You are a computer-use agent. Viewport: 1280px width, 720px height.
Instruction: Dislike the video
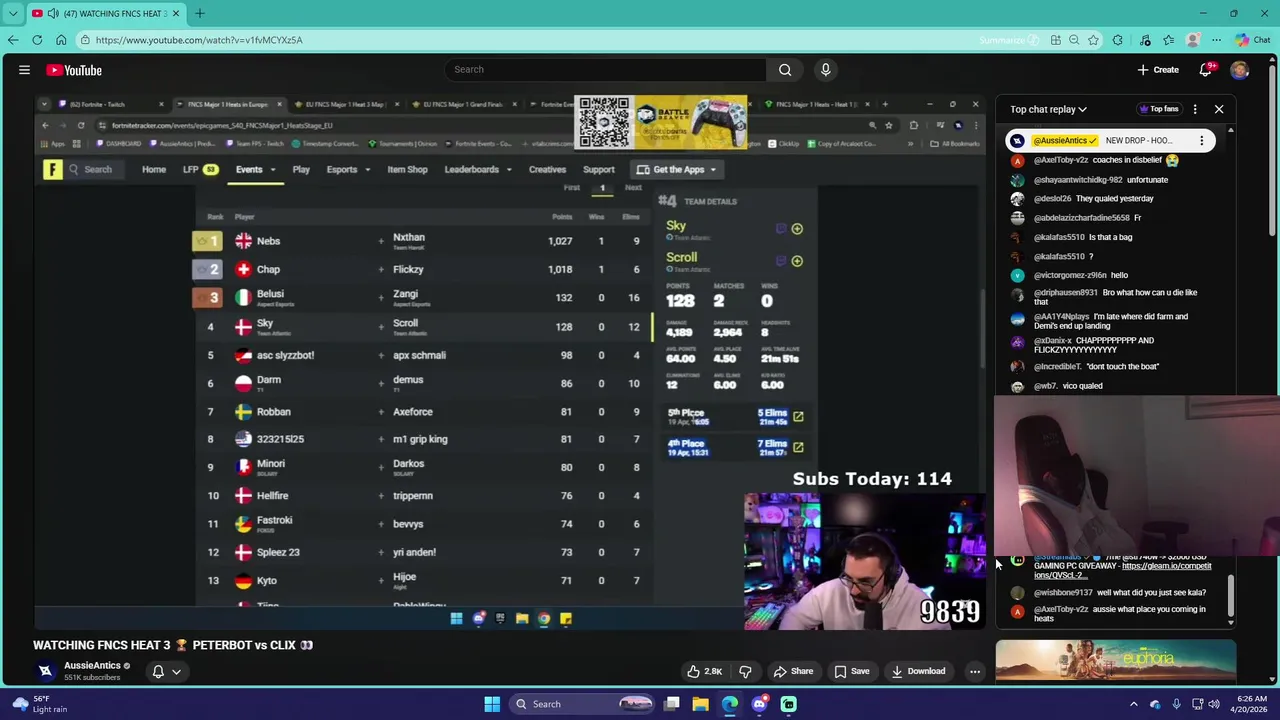745,671
